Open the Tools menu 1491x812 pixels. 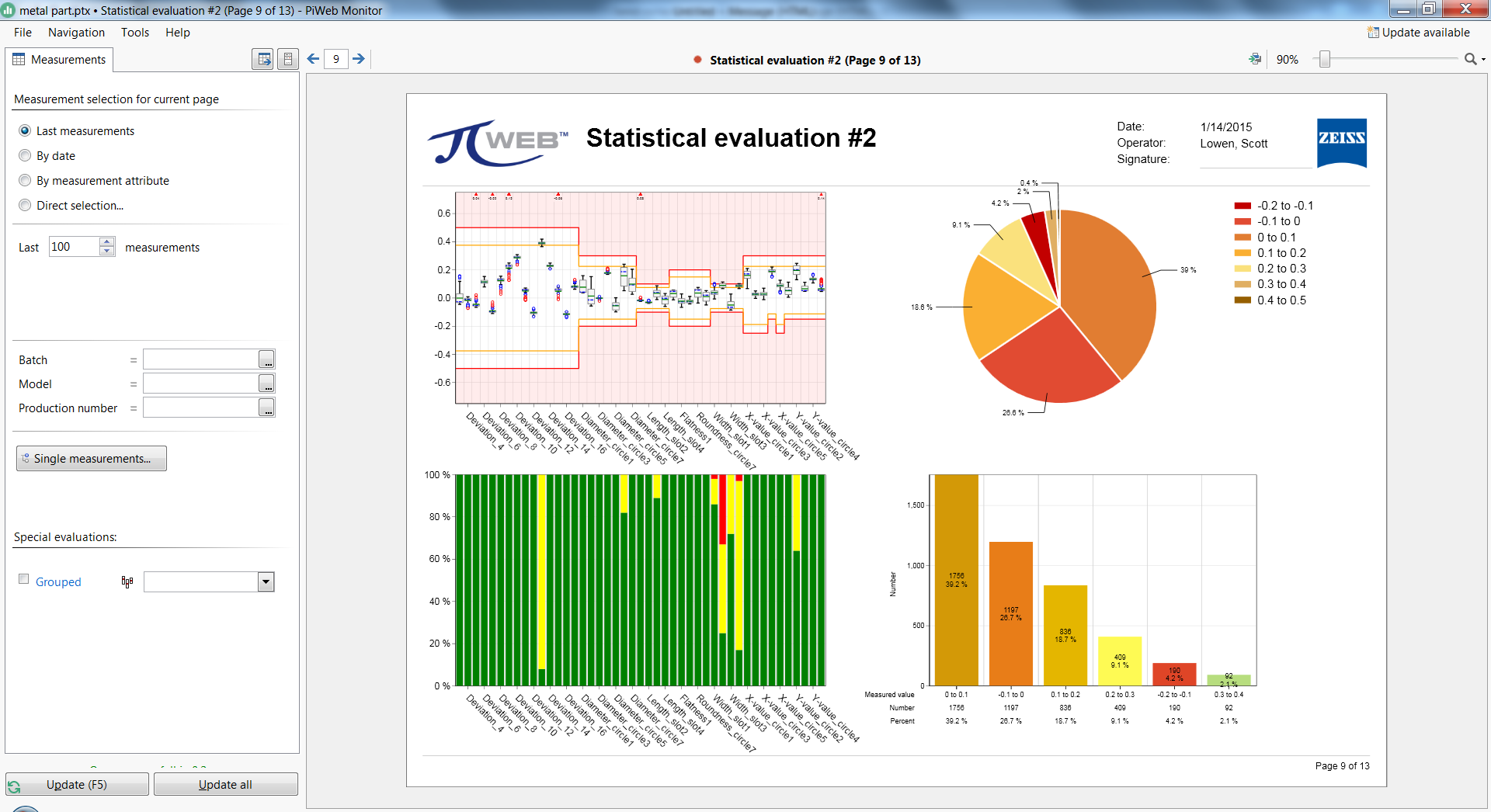pos(134,33)
